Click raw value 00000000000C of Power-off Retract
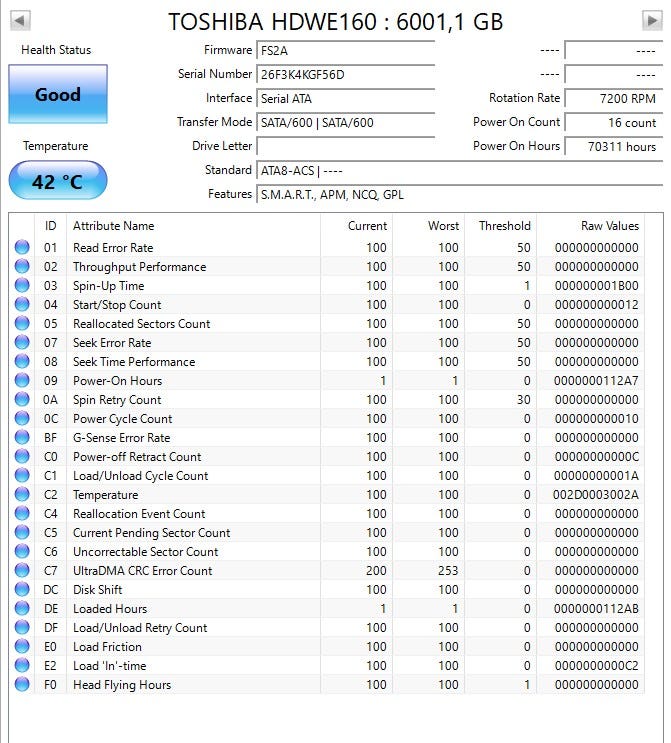This screenshot has width=671, height=743. pos(597,457)
